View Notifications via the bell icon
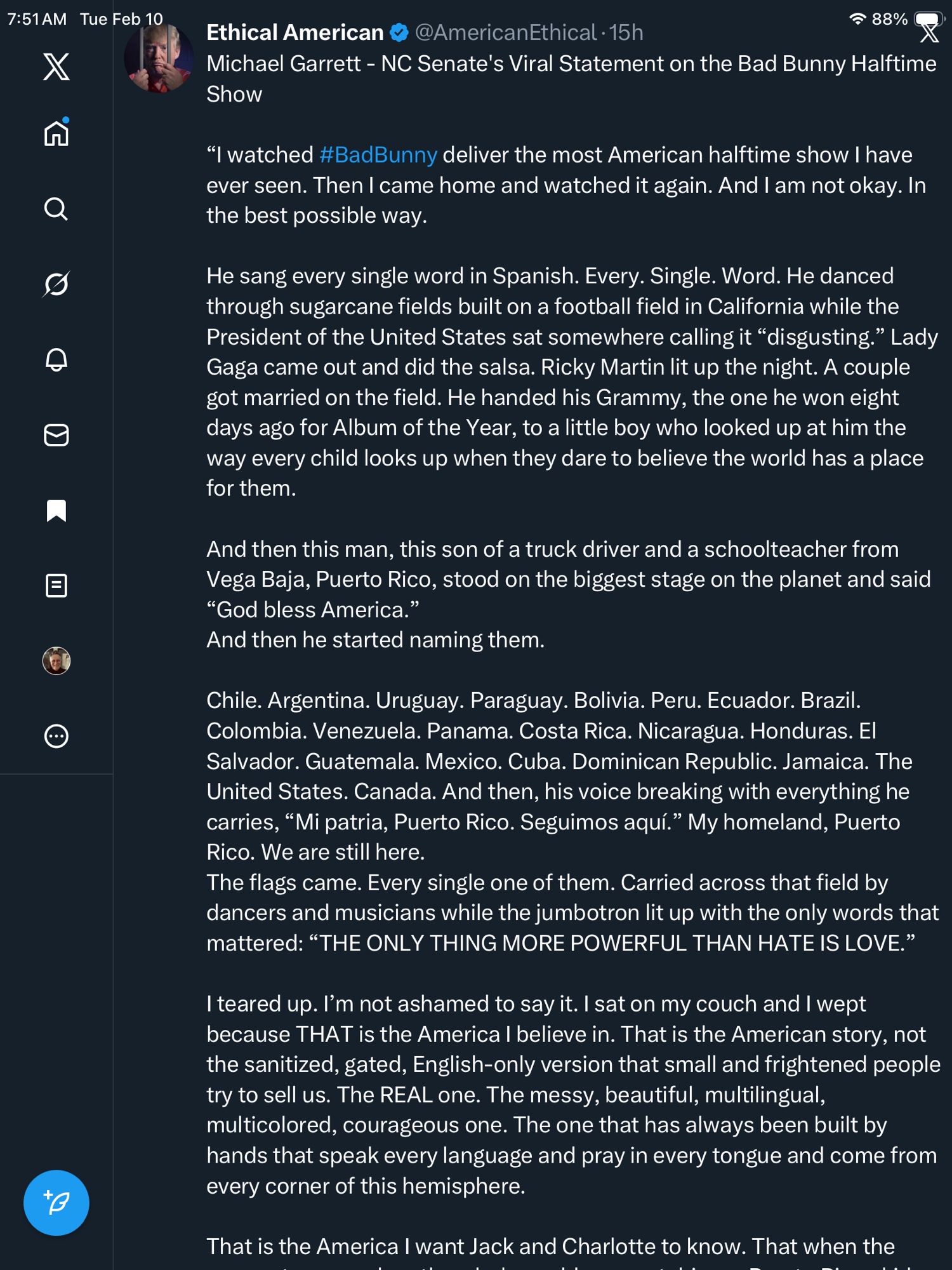The image size is (952, 1270). tap(56, 359)
